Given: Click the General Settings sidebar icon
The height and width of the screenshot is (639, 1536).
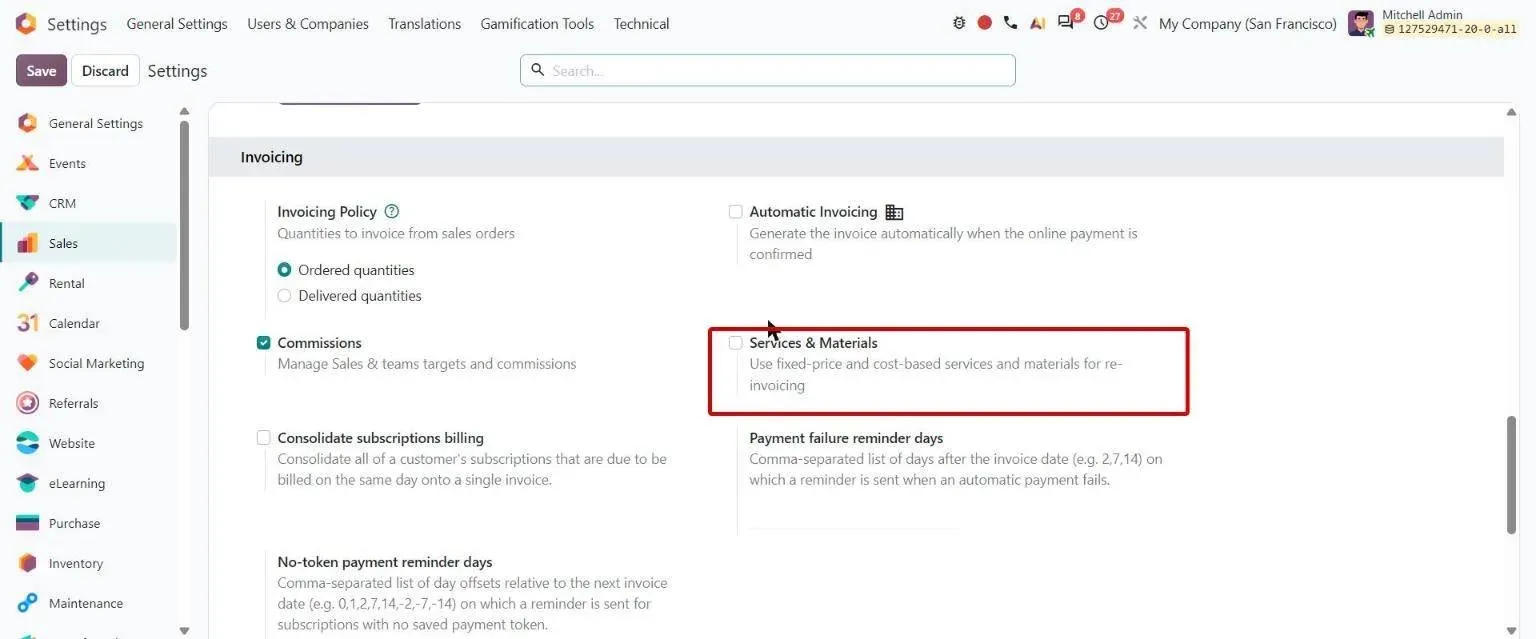Looking at the screenshot, I should (28, 123).
